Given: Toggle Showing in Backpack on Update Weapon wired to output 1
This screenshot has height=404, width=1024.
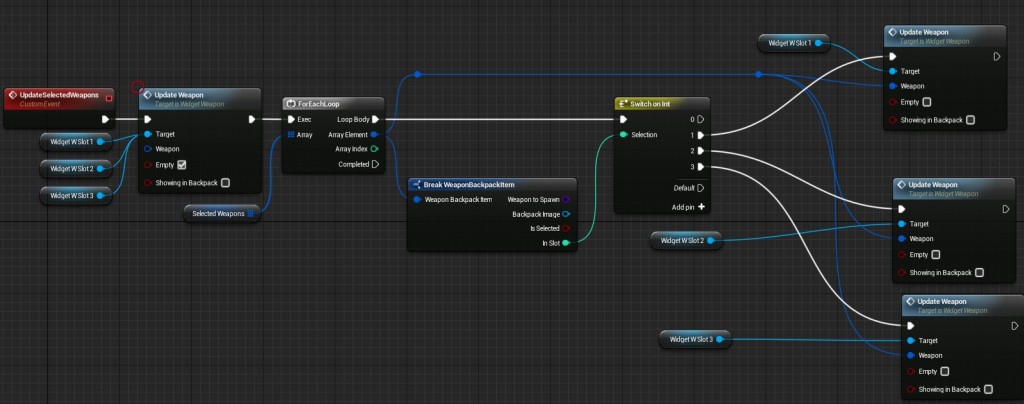Looking at the screenshot, I should click(x=970, y=119).
